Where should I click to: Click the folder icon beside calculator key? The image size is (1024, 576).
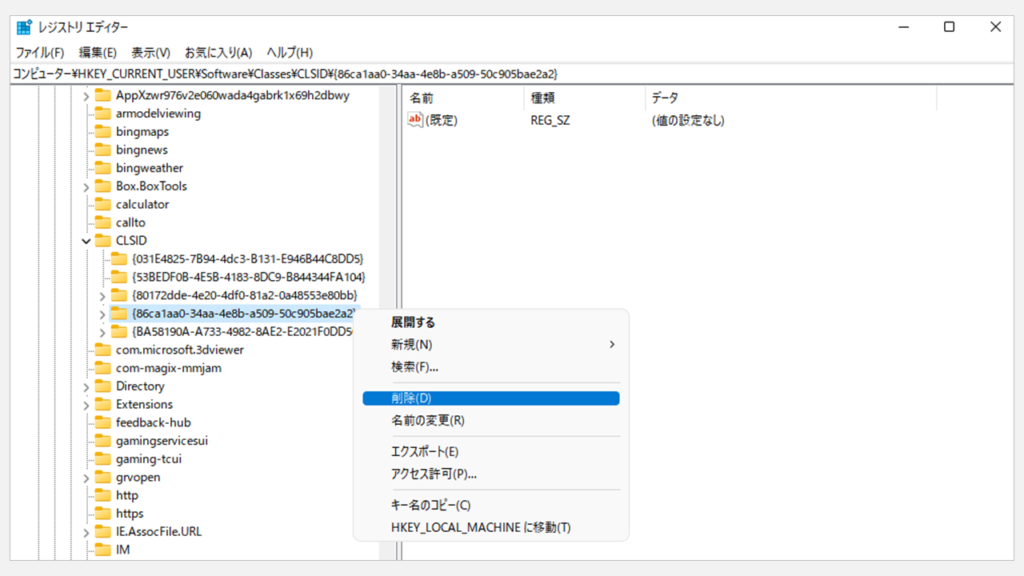point(102,205)
